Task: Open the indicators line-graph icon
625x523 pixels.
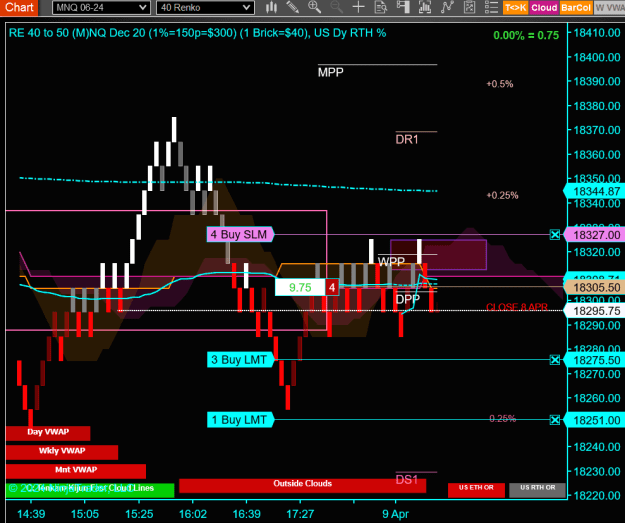Action: (x=447, y=7)
